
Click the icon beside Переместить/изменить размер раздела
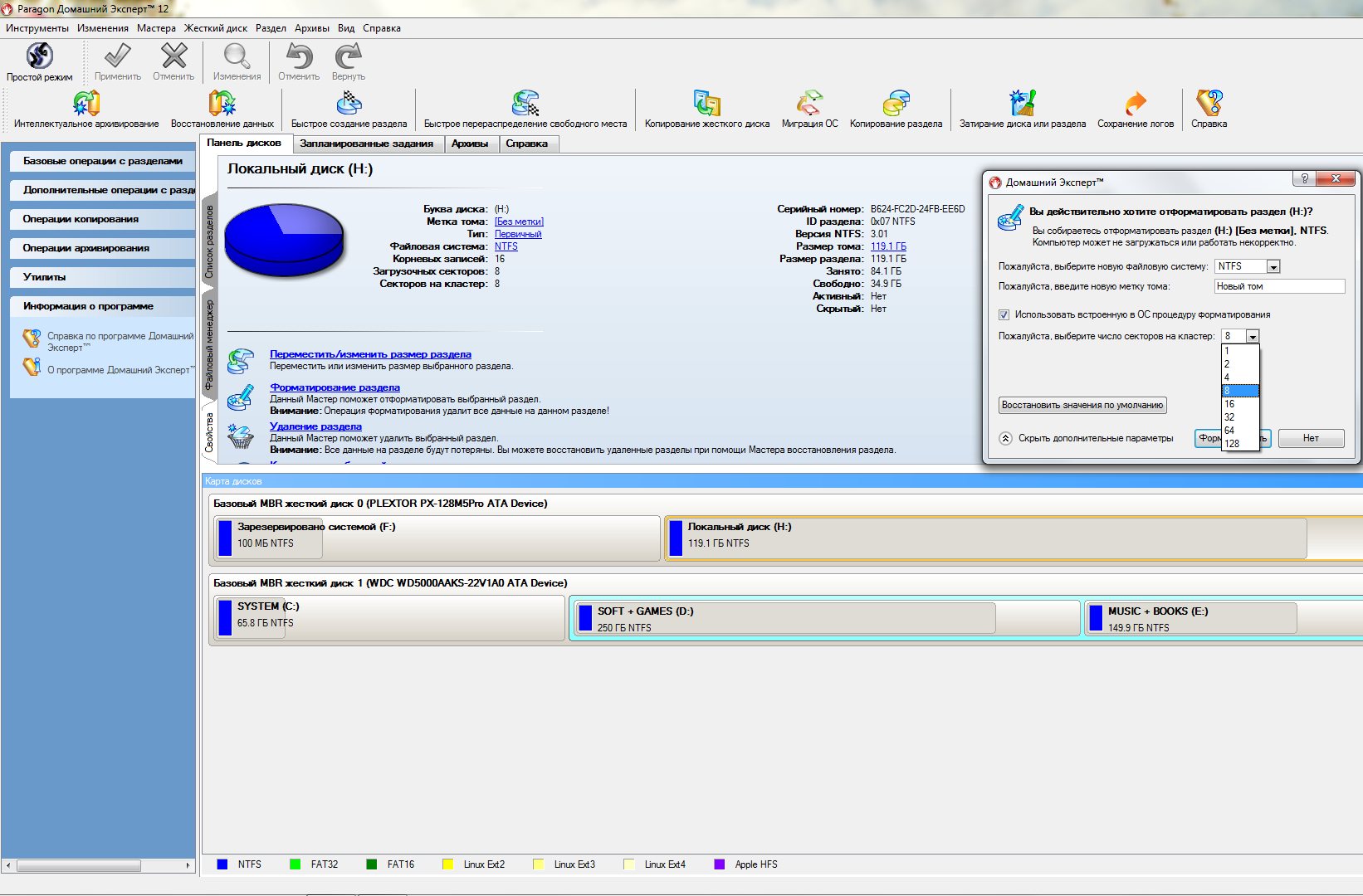[x=241, y=361]
